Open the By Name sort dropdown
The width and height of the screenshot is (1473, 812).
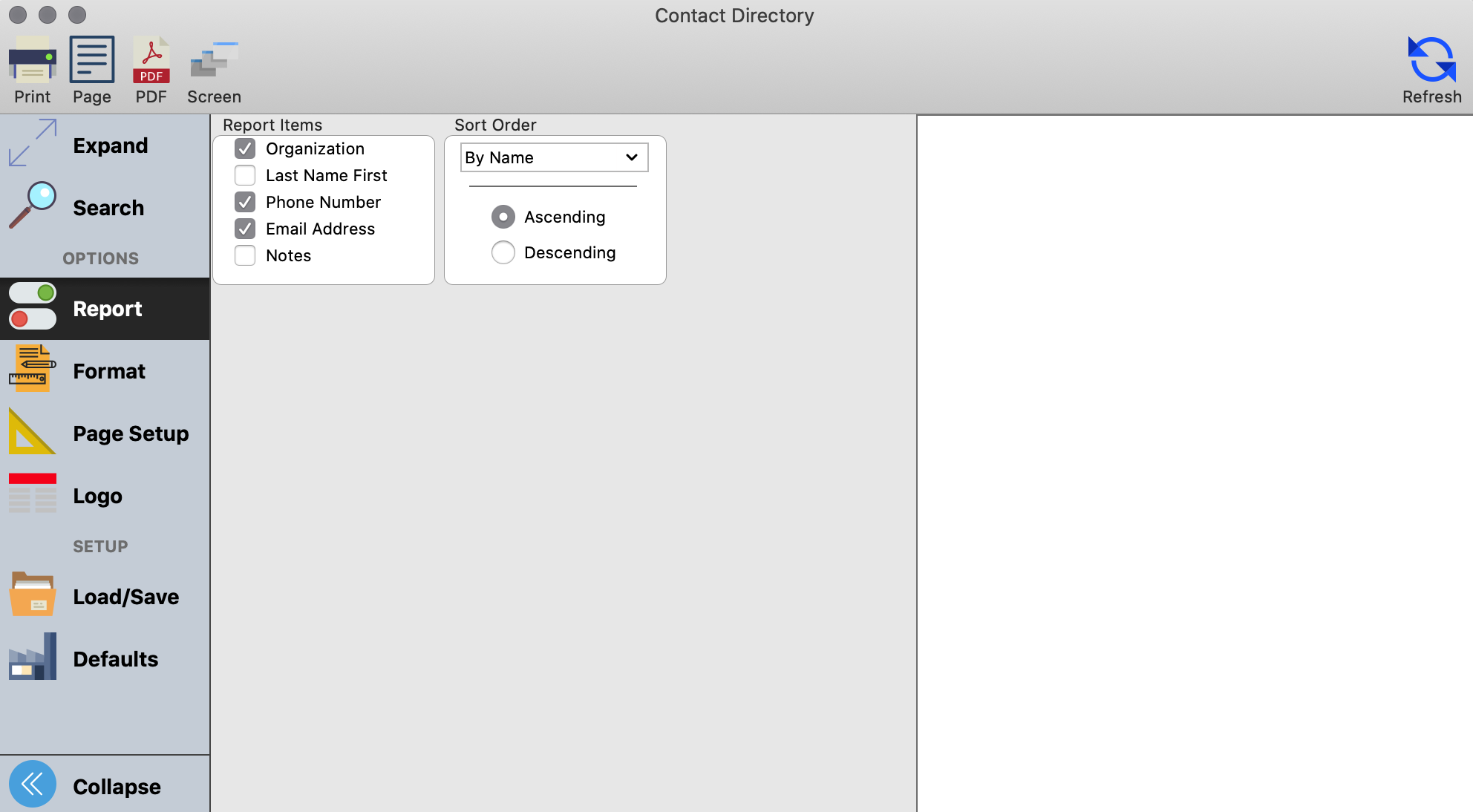click(554, 157)
